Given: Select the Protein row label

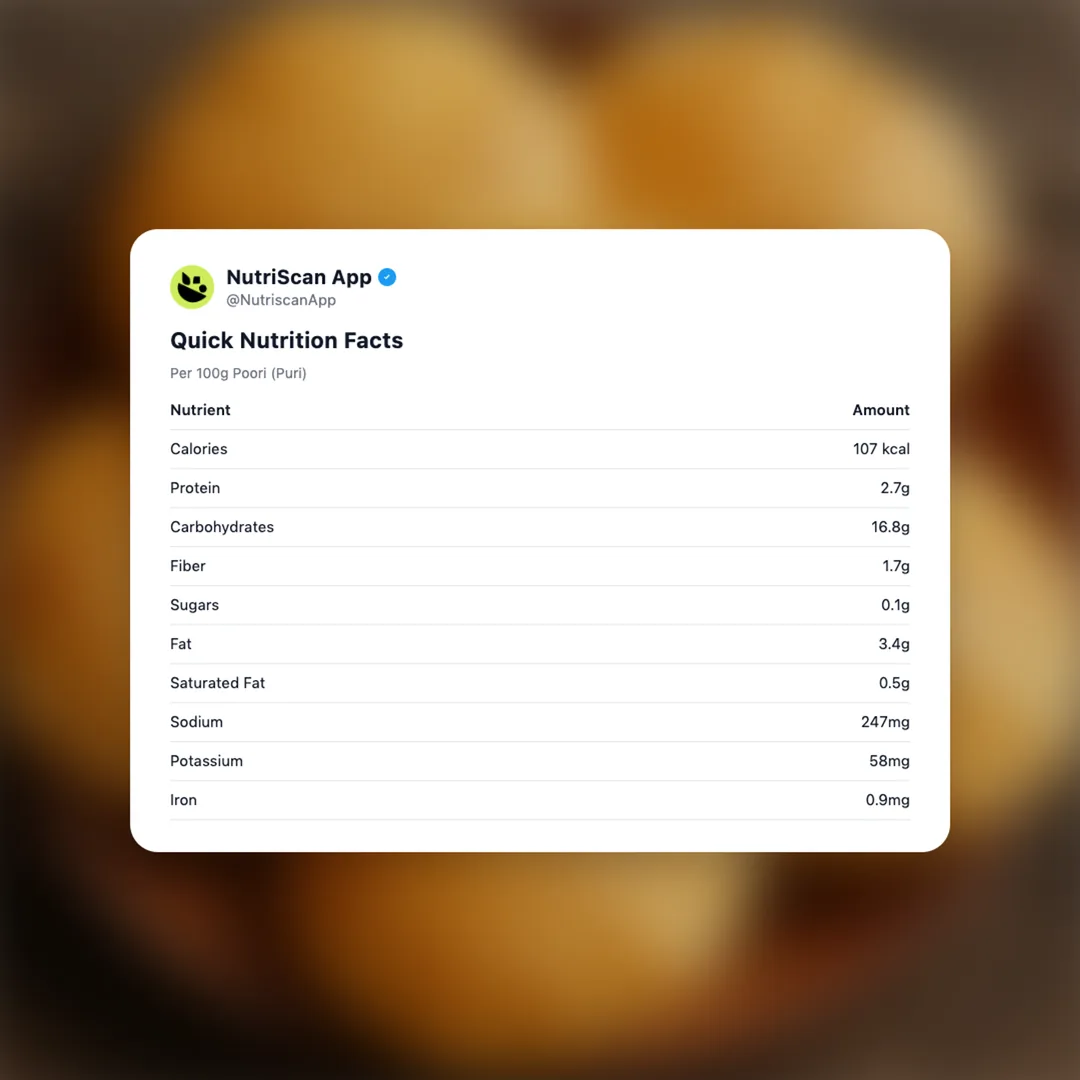Looking at the screenshot, I should (195, 488).
